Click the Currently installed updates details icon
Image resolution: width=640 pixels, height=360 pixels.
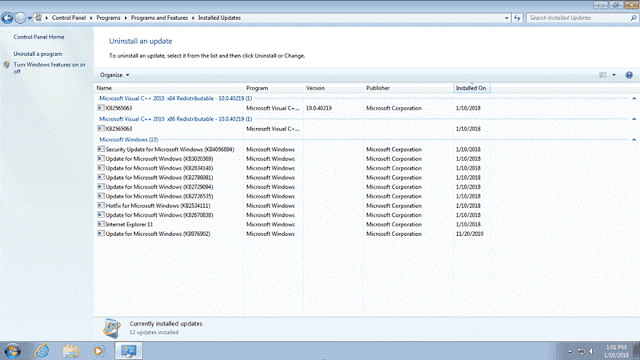point(112,328)
